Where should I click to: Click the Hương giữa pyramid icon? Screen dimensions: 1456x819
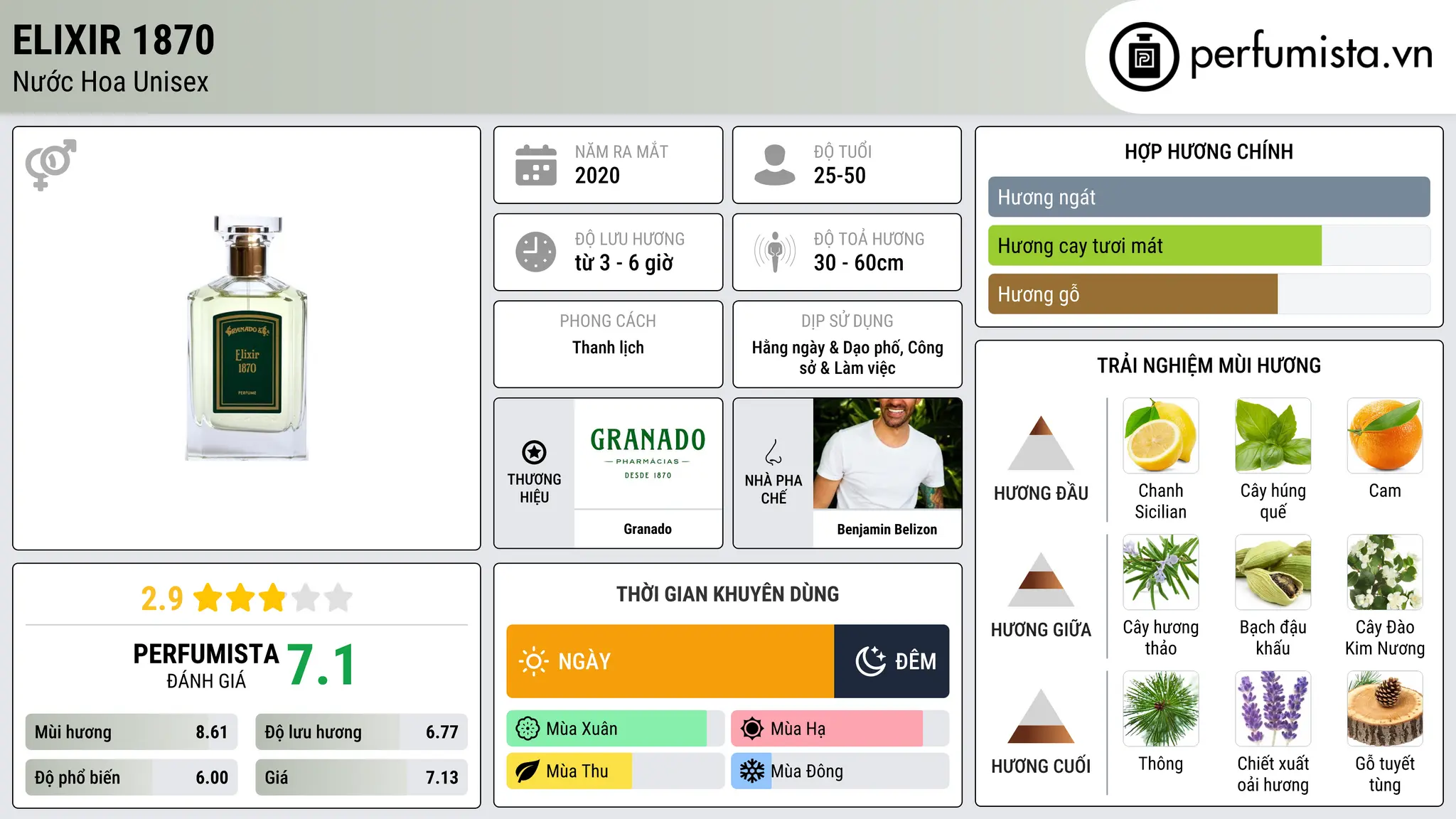pyautogui.click(x=1041, y=579)
